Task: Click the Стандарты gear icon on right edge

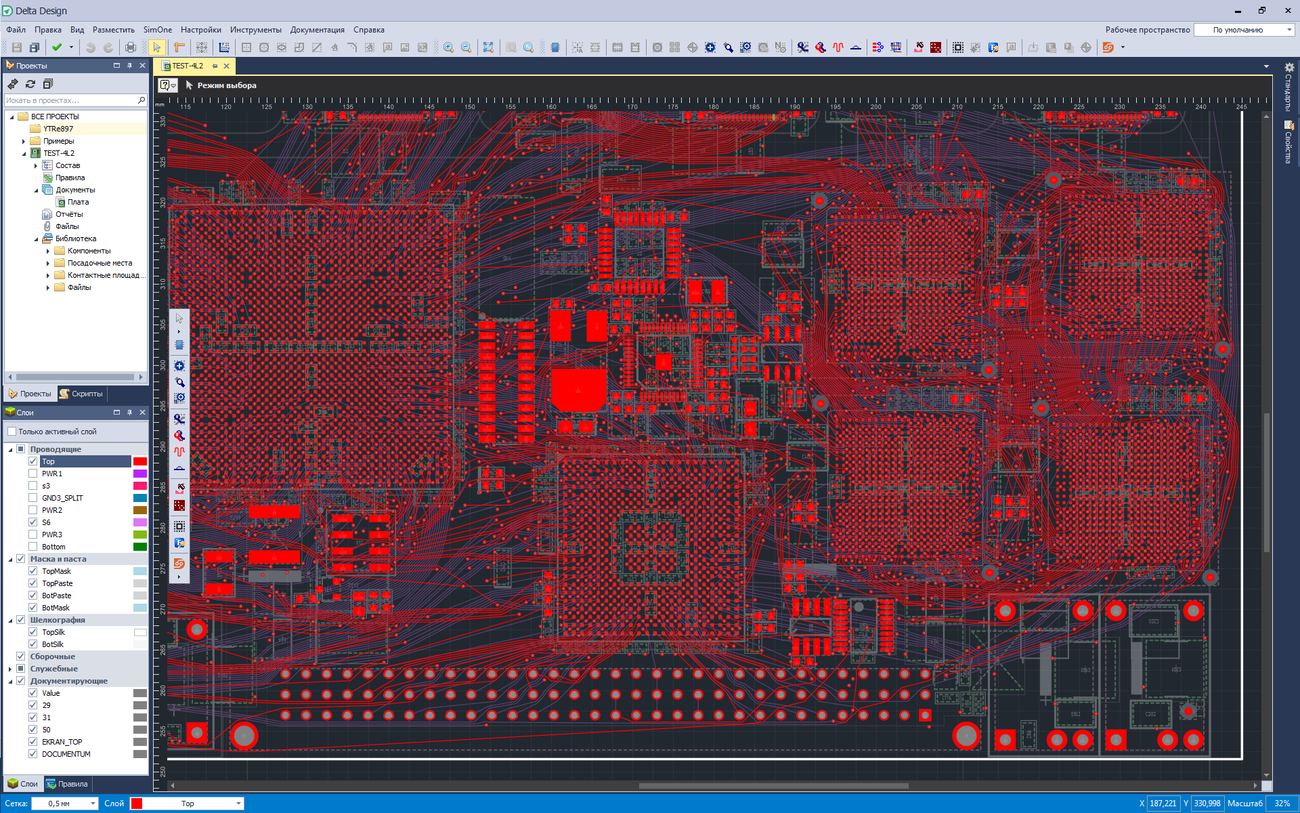Action: (1290, 68)
